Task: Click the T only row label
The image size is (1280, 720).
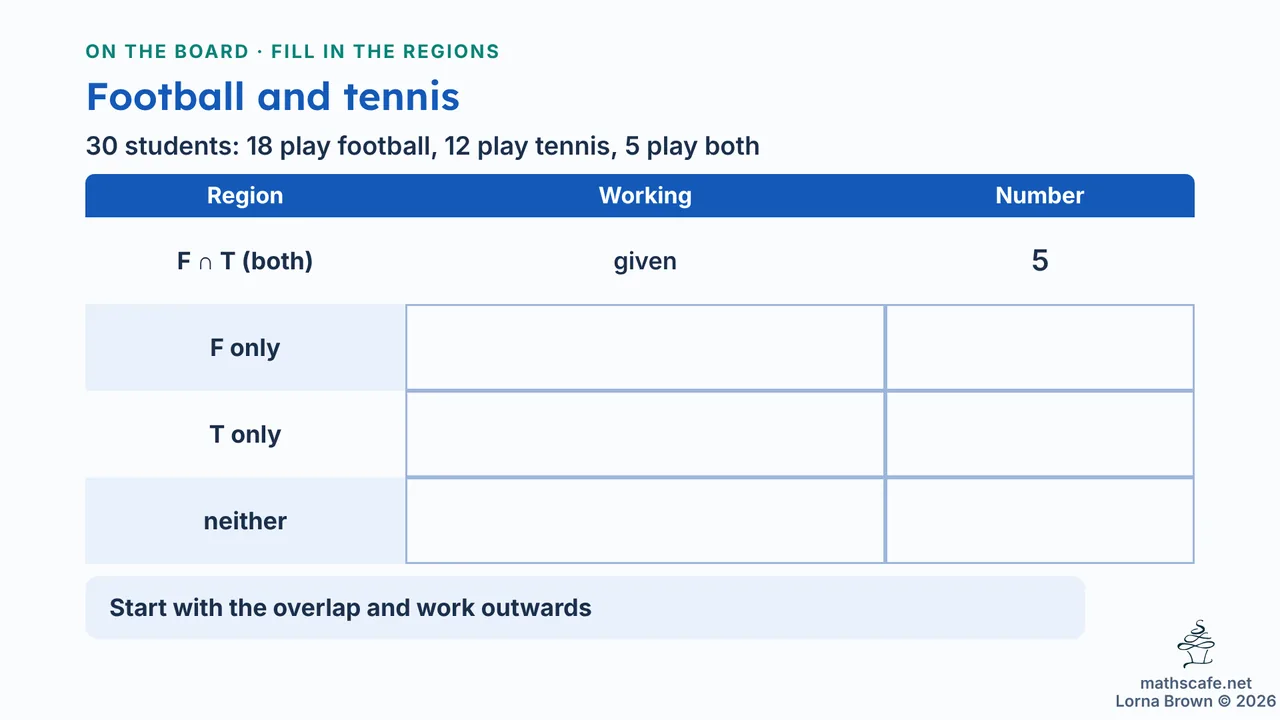Action: point(245,435)
